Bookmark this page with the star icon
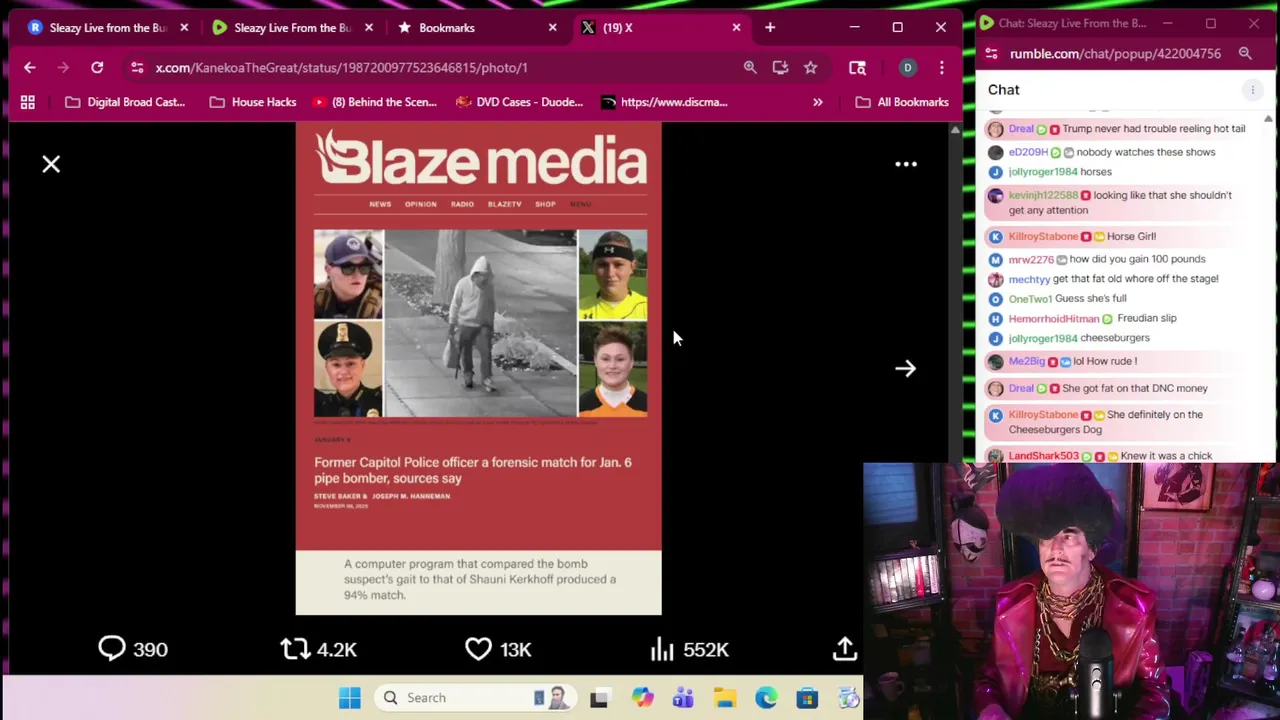This screenshot has width=1280, height=720. point(810,67)
